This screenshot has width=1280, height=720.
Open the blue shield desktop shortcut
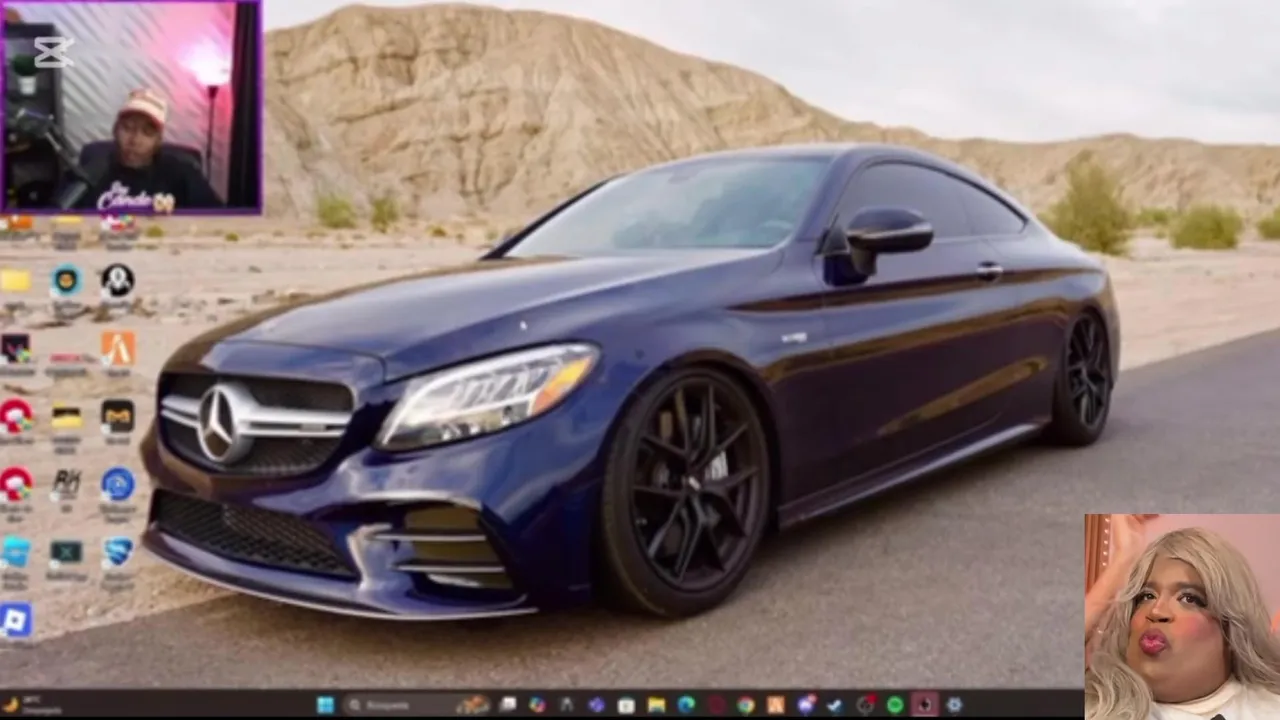point(117,551)
